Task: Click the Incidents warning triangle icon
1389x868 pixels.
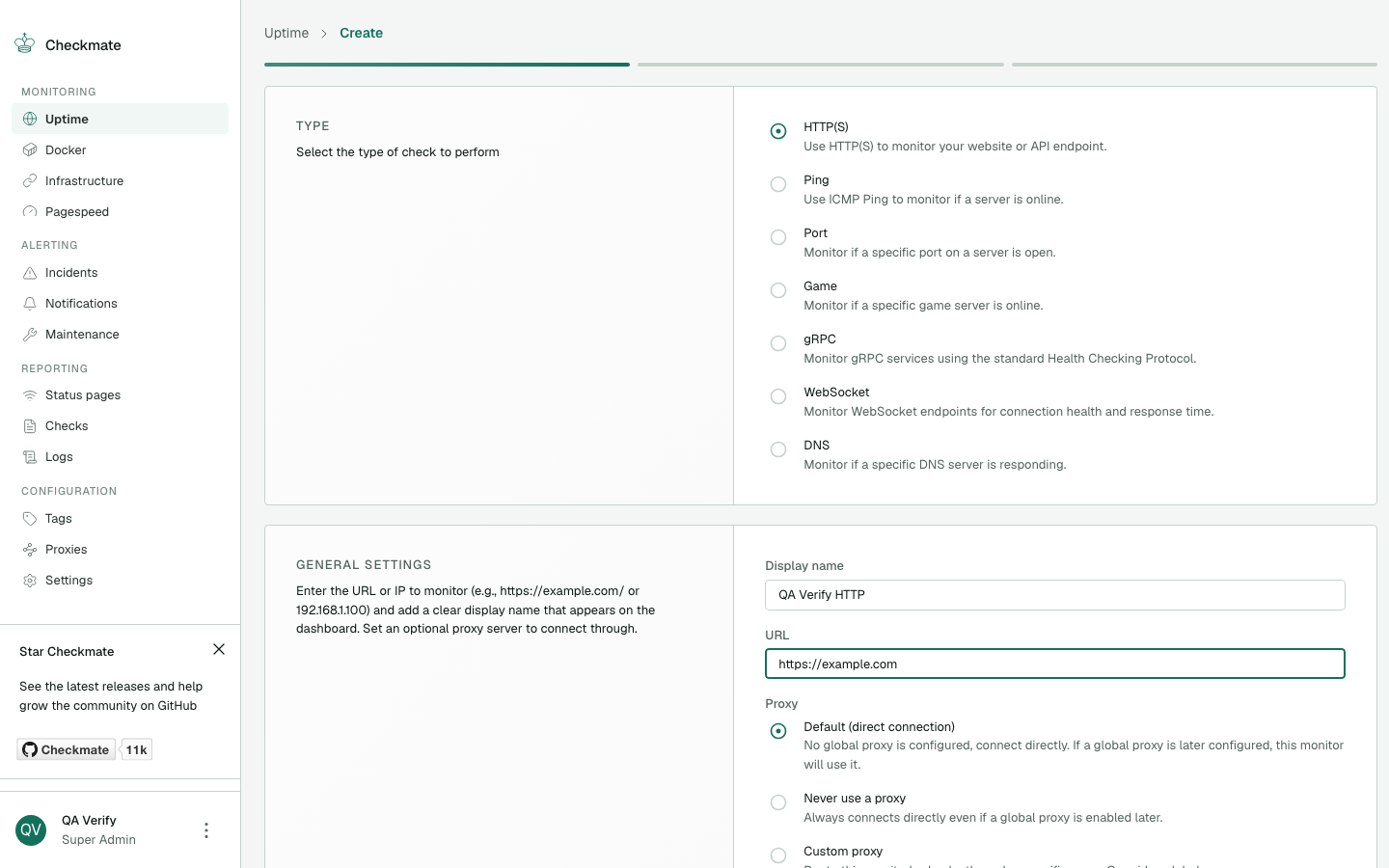Action: pyautogui.click(x=30, y=272)
